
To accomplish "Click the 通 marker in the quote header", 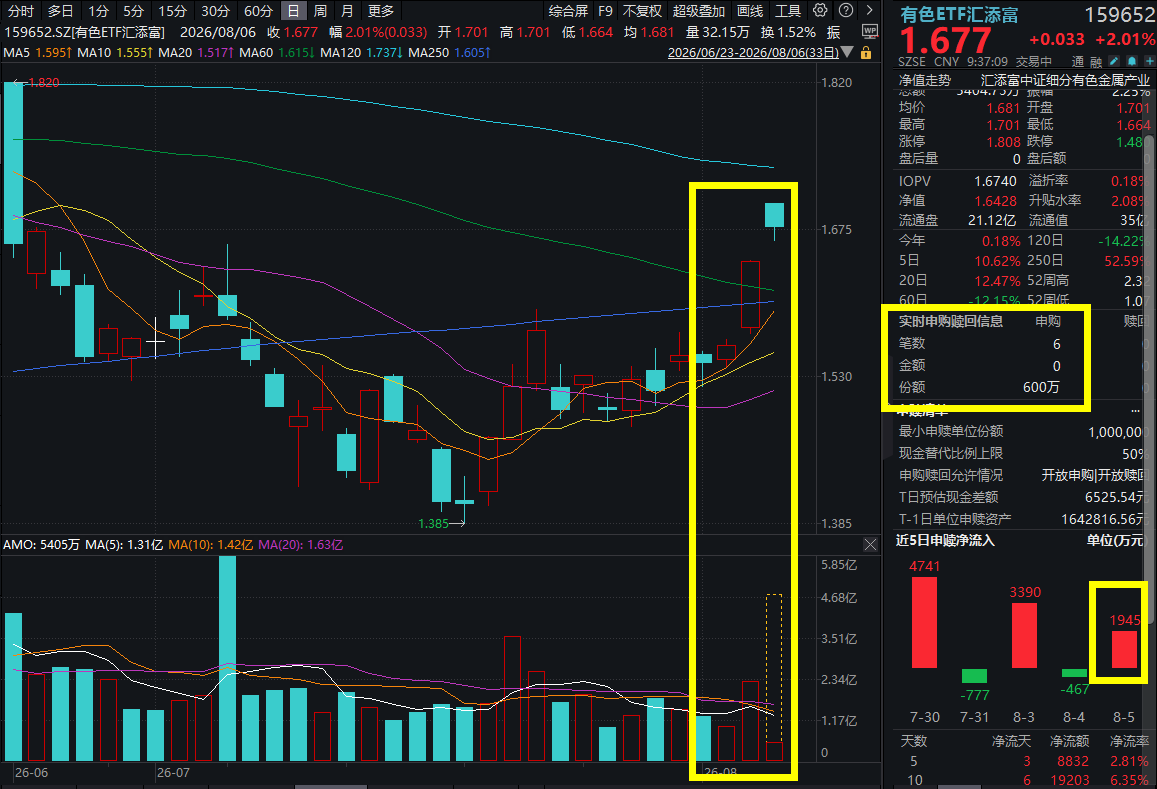I will pyautogui.click(x=1078, y=62).
